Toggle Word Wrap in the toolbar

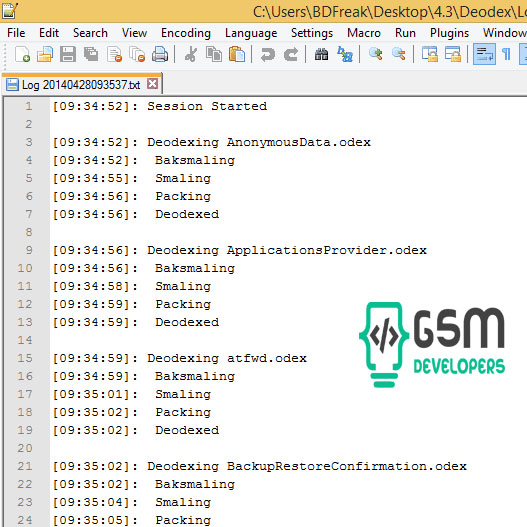[484, 54]
